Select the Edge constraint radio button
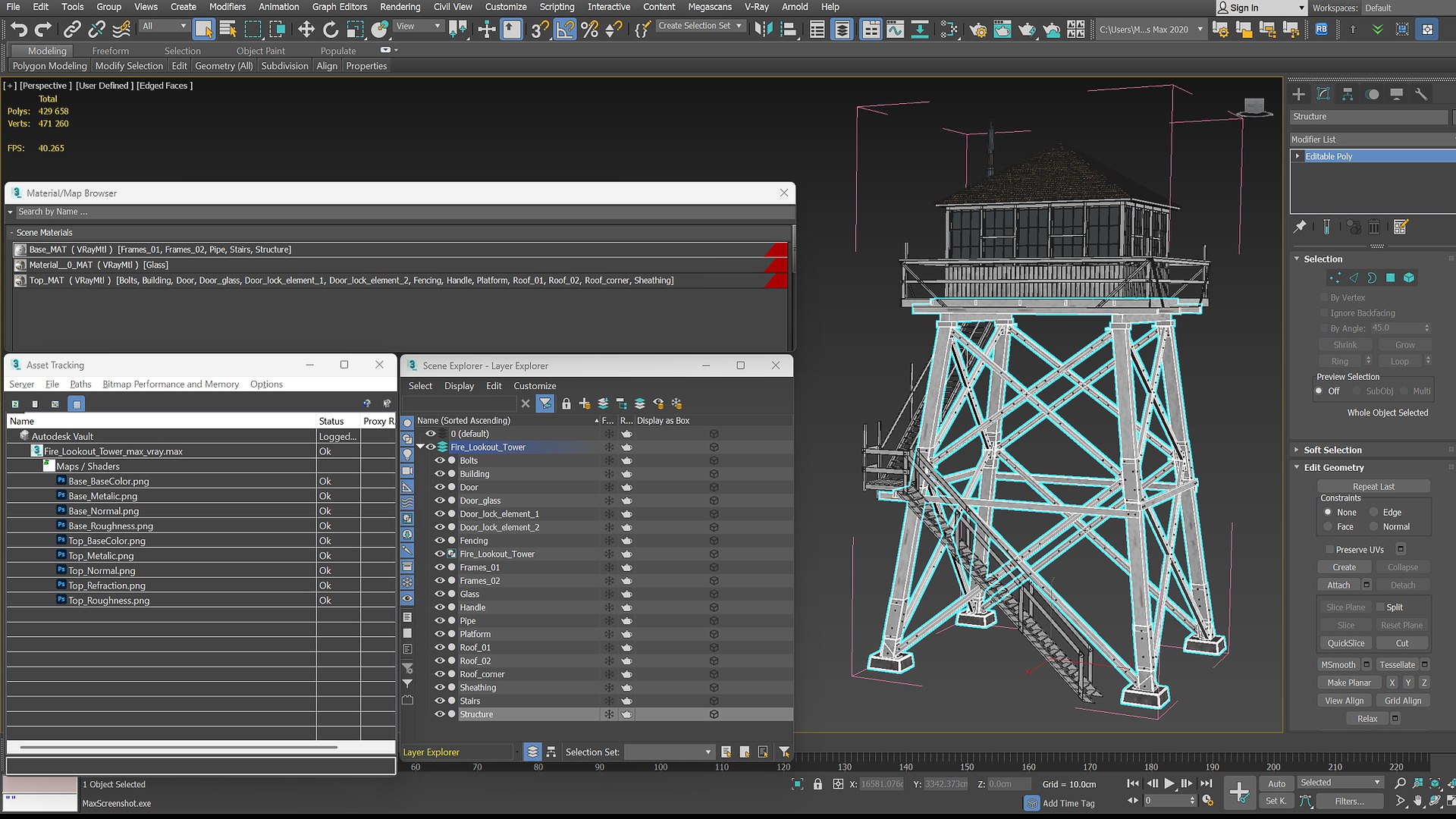The width and height of the screenshot is (1456, 819). coord(1373,513)
